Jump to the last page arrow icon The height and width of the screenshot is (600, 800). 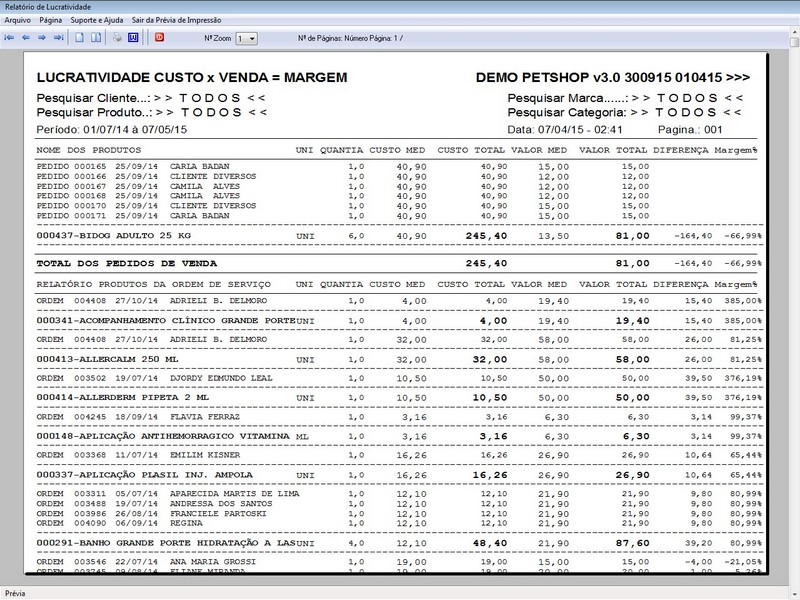tap(58, 37)
